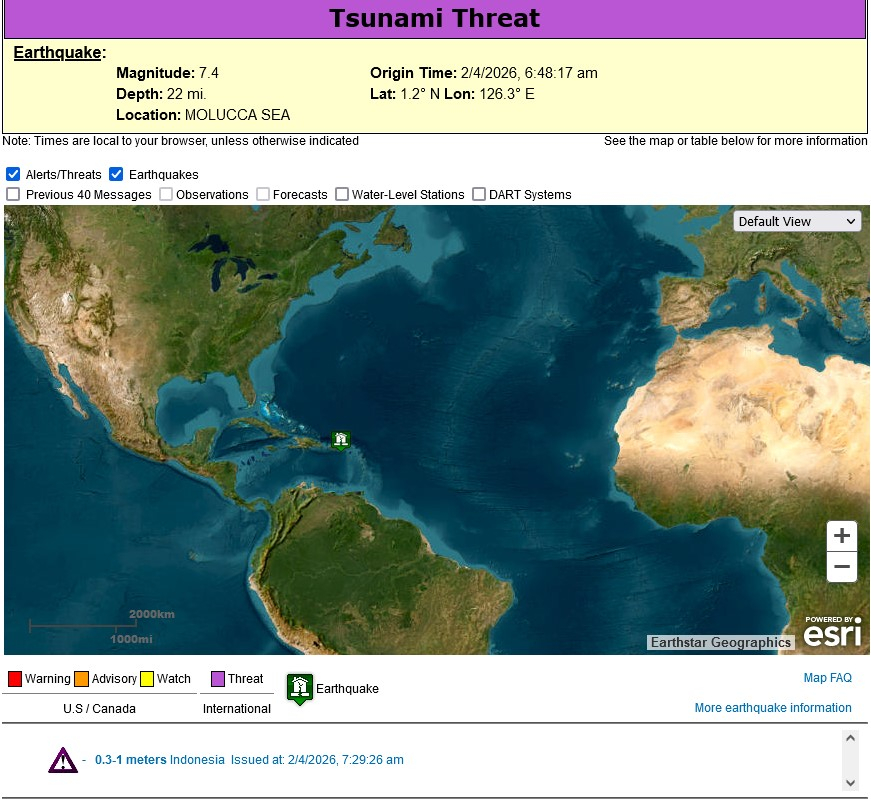Open the Default View dropdown
The image size is (871, 799).
[x=797, y=221]
